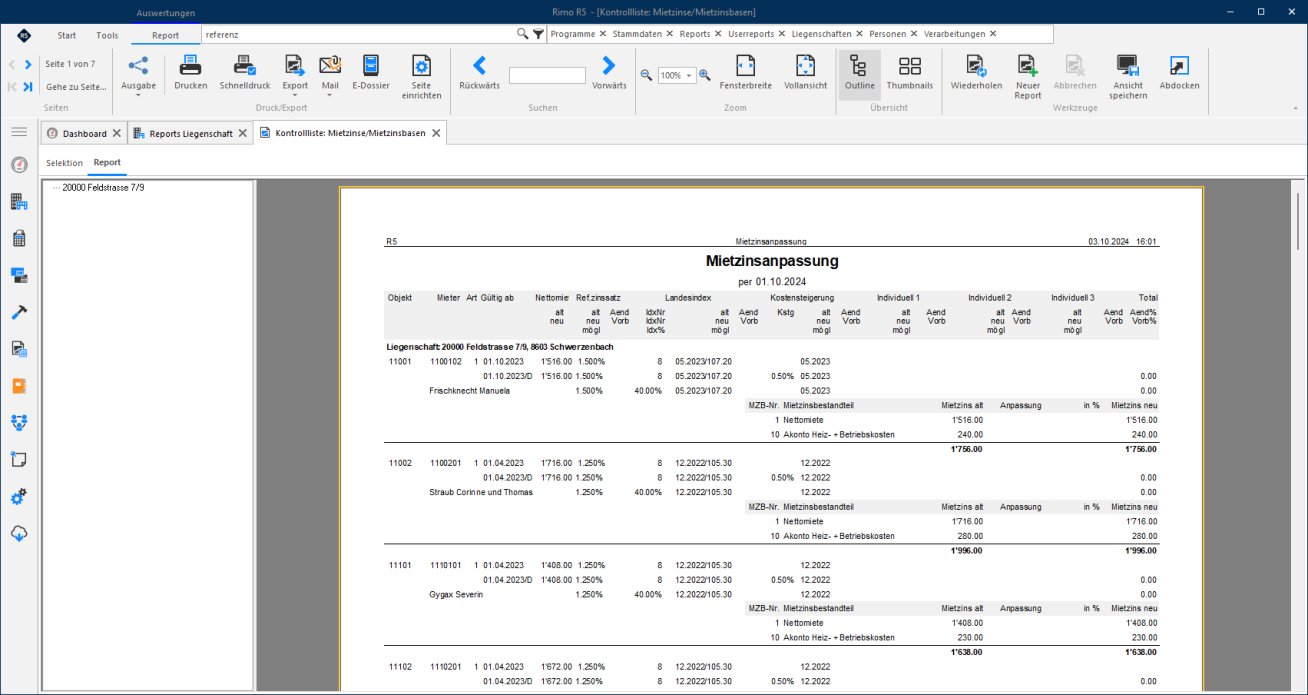
Task: Open the Export dropdown menu
Action: point(295,76)
